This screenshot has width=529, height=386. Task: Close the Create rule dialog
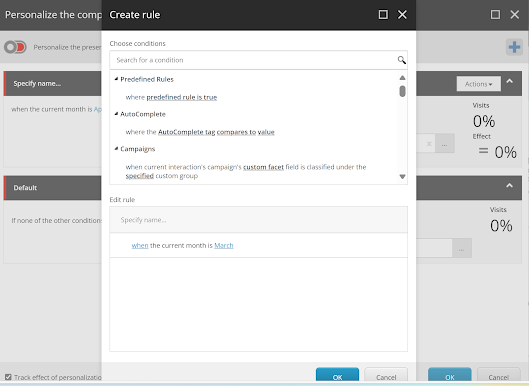click(402, 15)
